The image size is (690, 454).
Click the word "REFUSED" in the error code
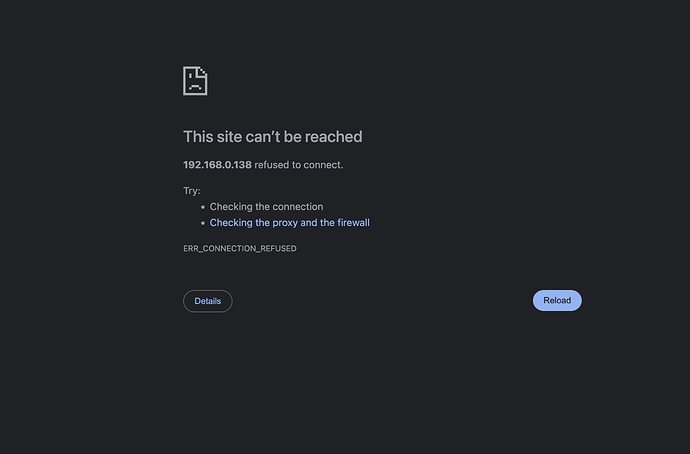(x=278, y=249)
